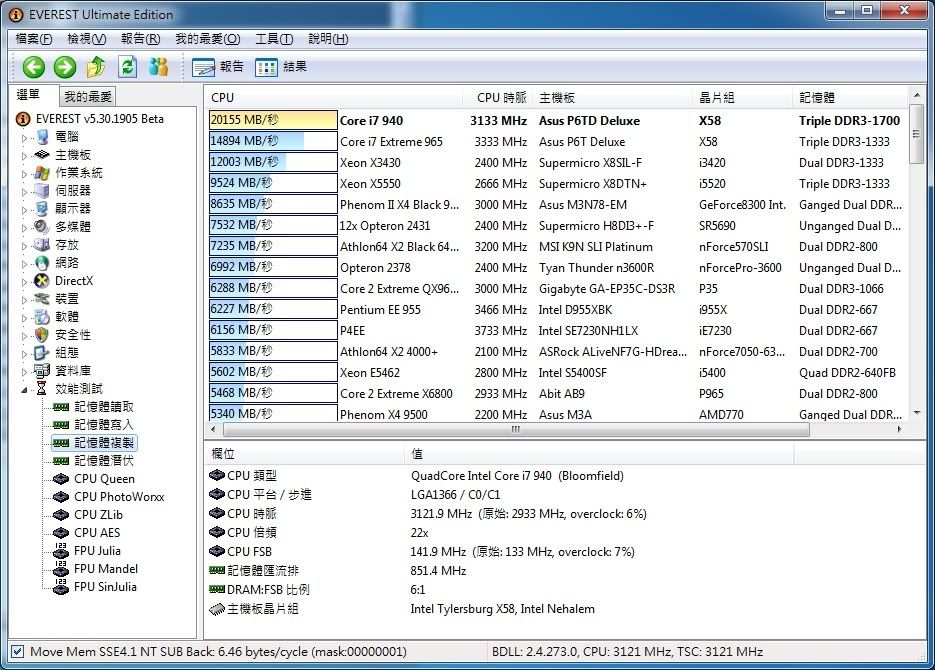Open user management people icon in toolbar
The width and height of the screenshot is (935, 670).
[158, 67]
